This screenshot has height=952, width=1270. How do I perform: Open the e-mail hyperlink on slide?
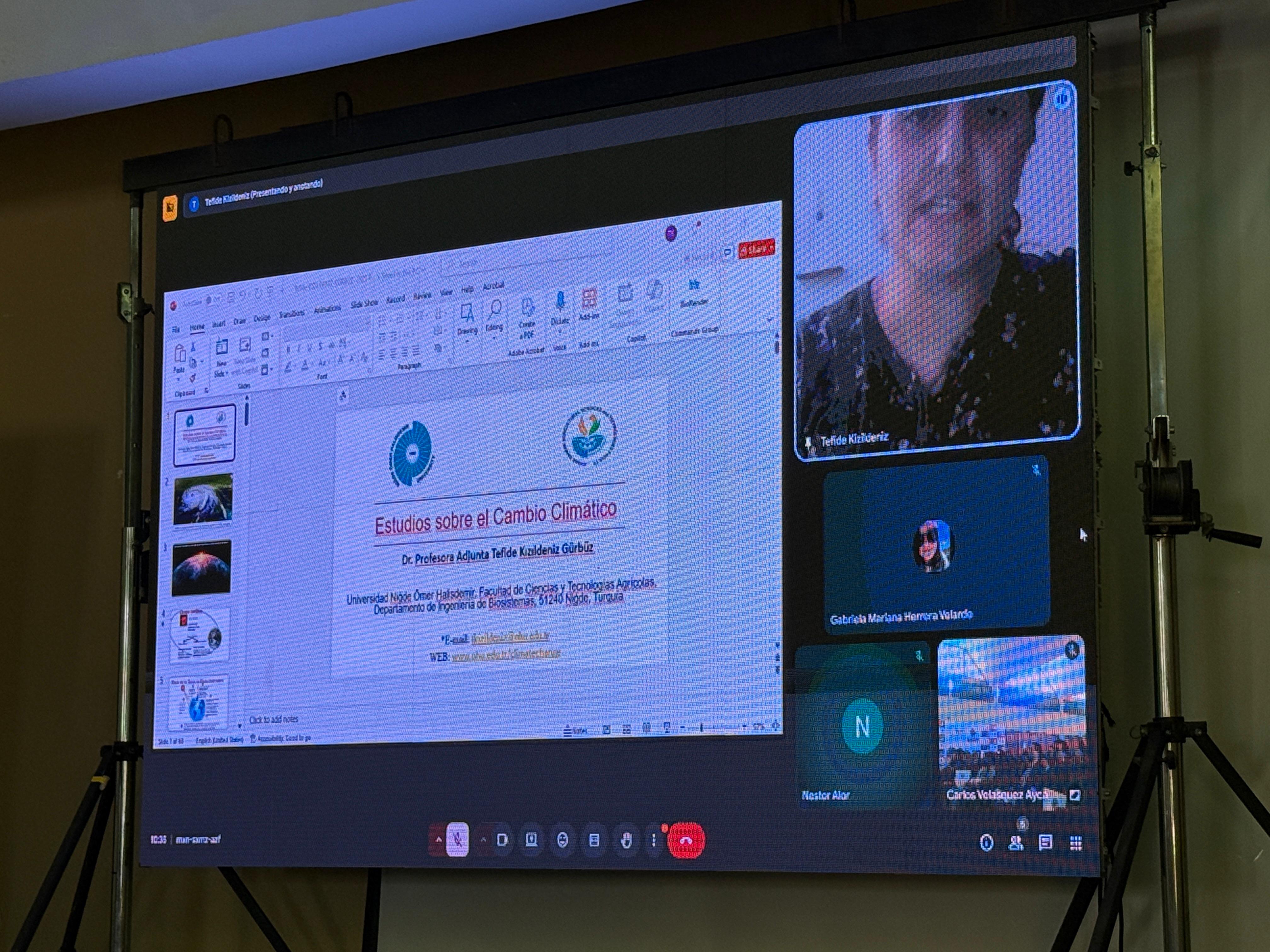(510, 637)
